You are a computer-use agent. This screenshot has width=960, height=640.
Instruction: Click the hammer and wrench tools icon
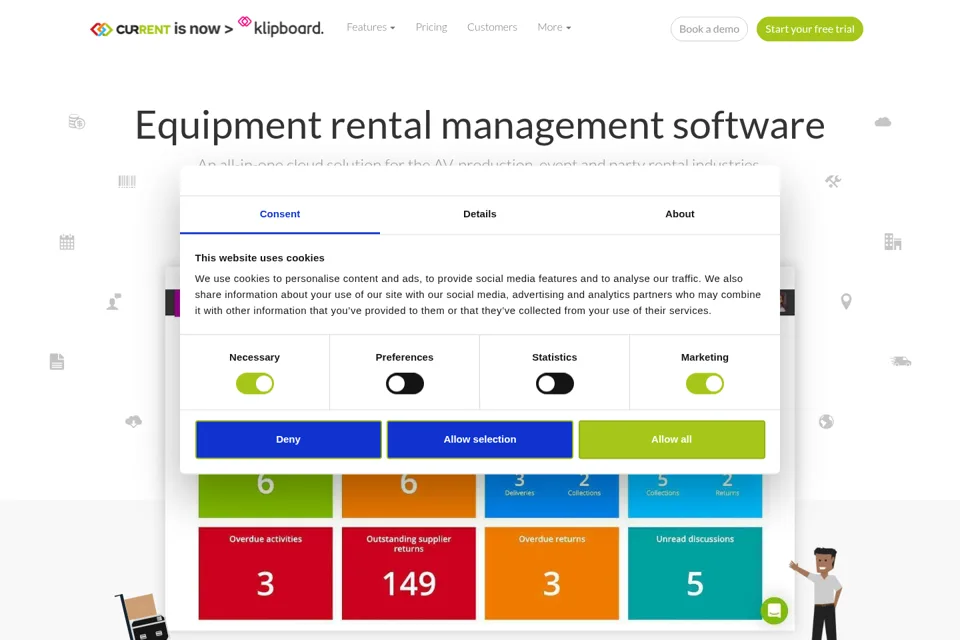[x=833, y=181]
